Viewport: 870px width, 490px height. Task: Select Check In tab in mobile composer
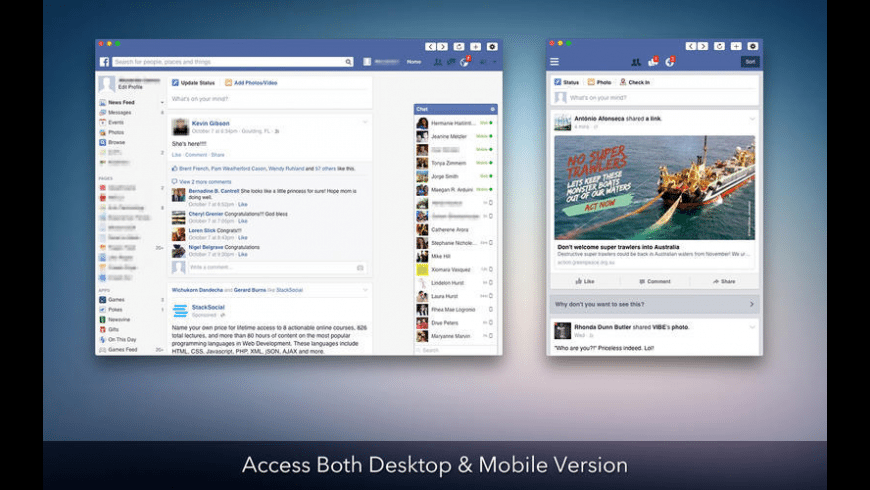point(635,82)
